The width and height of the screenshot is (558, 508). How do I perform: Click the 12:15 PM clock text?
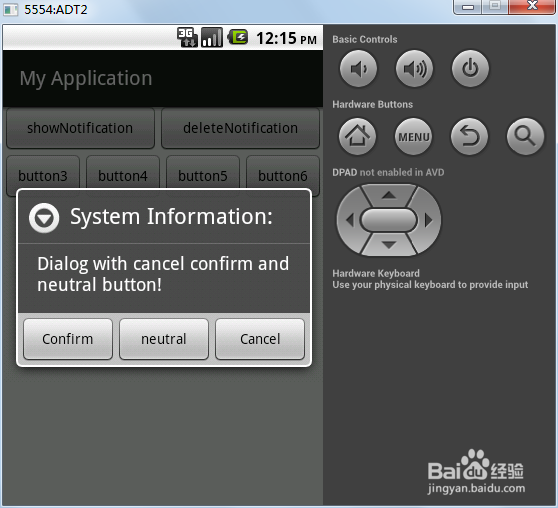(286, 38)
